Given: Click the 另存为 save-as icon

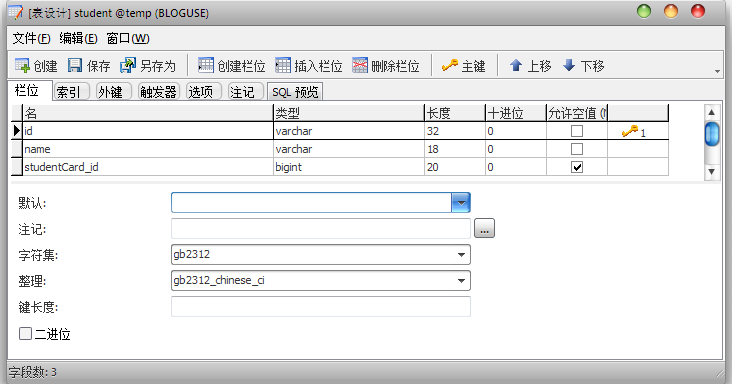Looking at the screenshot, I should (127, 65).
